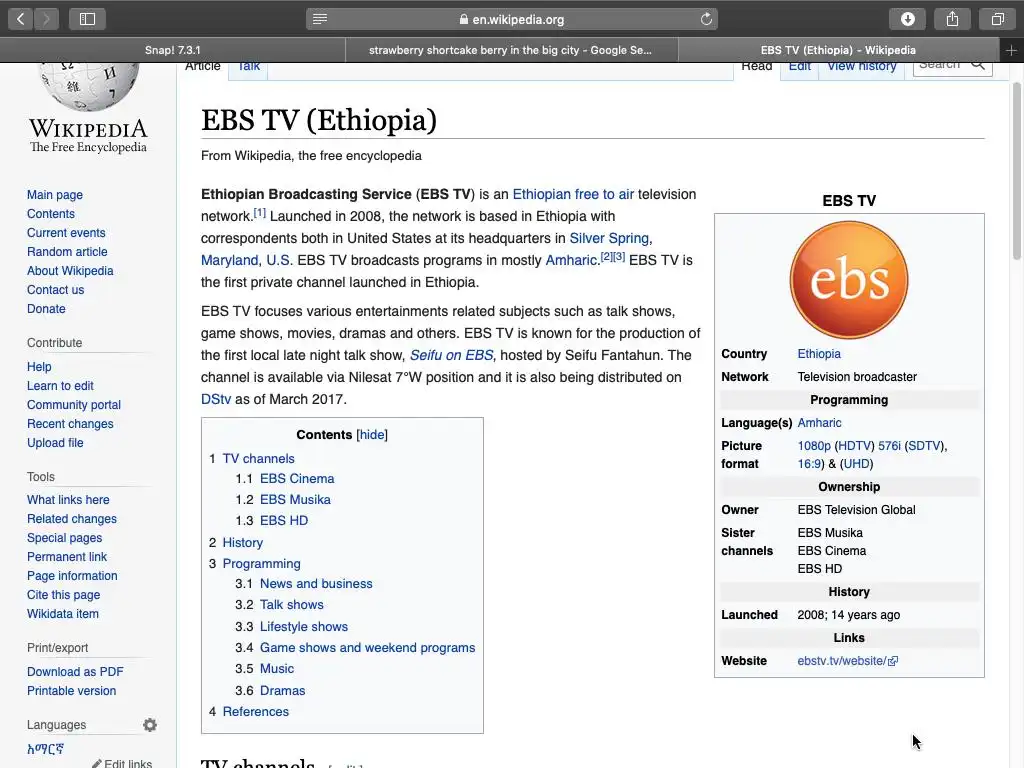
Task: Follow the DStv link
Action: (x=216, y=399)
